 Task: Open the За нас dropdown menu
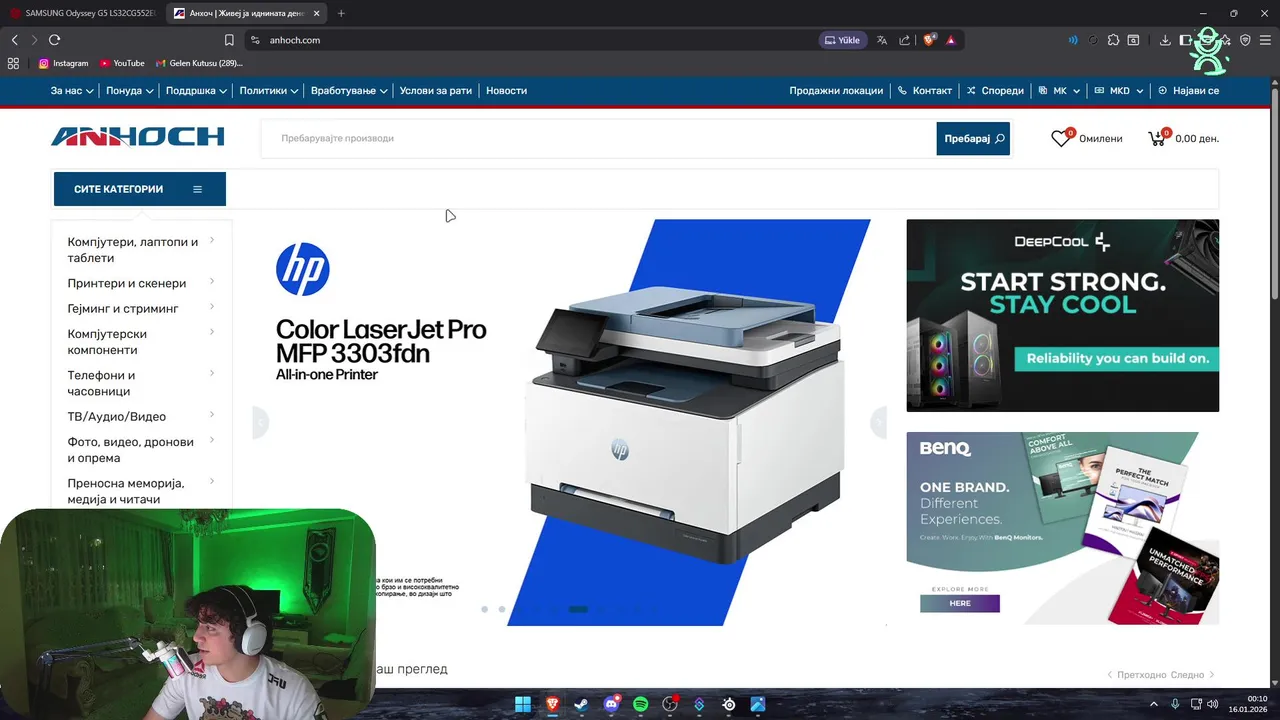72,90
